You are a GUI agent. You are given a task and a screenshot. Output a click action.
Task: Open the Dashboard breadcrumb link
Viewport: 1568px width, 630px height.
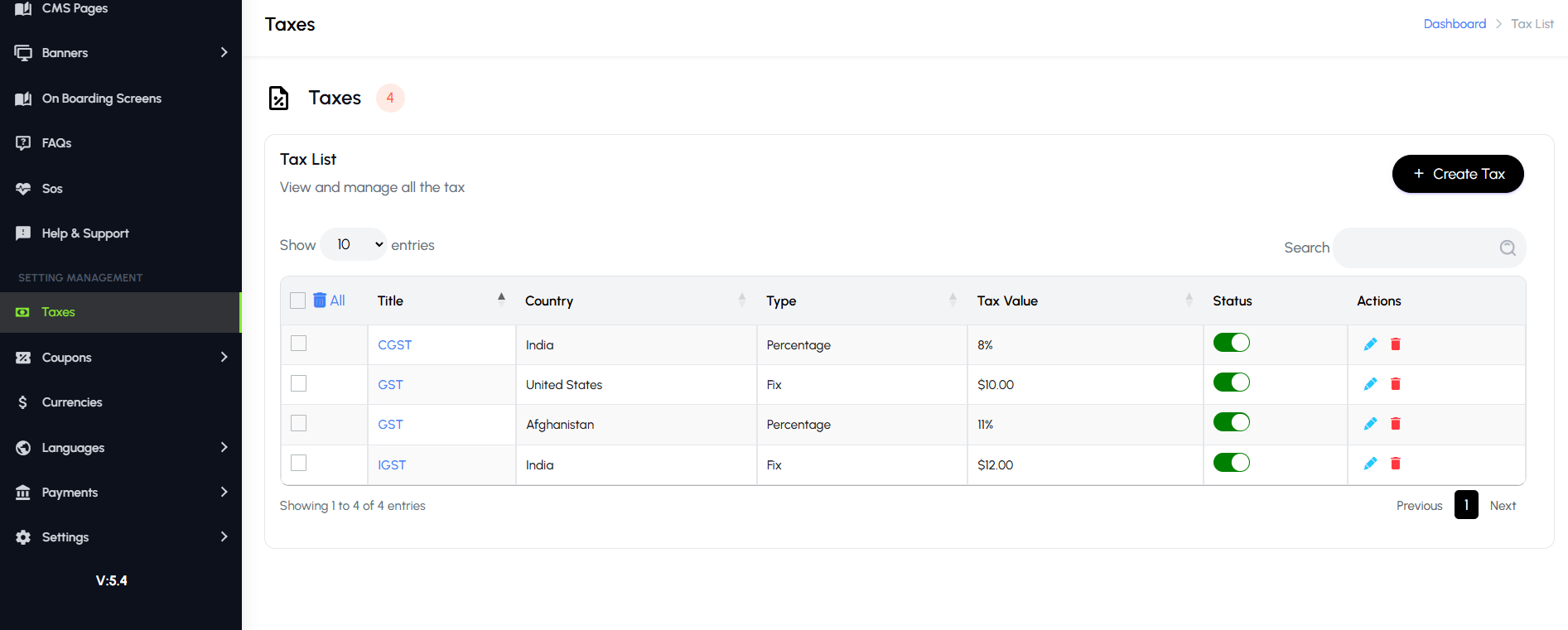pos(1454,24)
